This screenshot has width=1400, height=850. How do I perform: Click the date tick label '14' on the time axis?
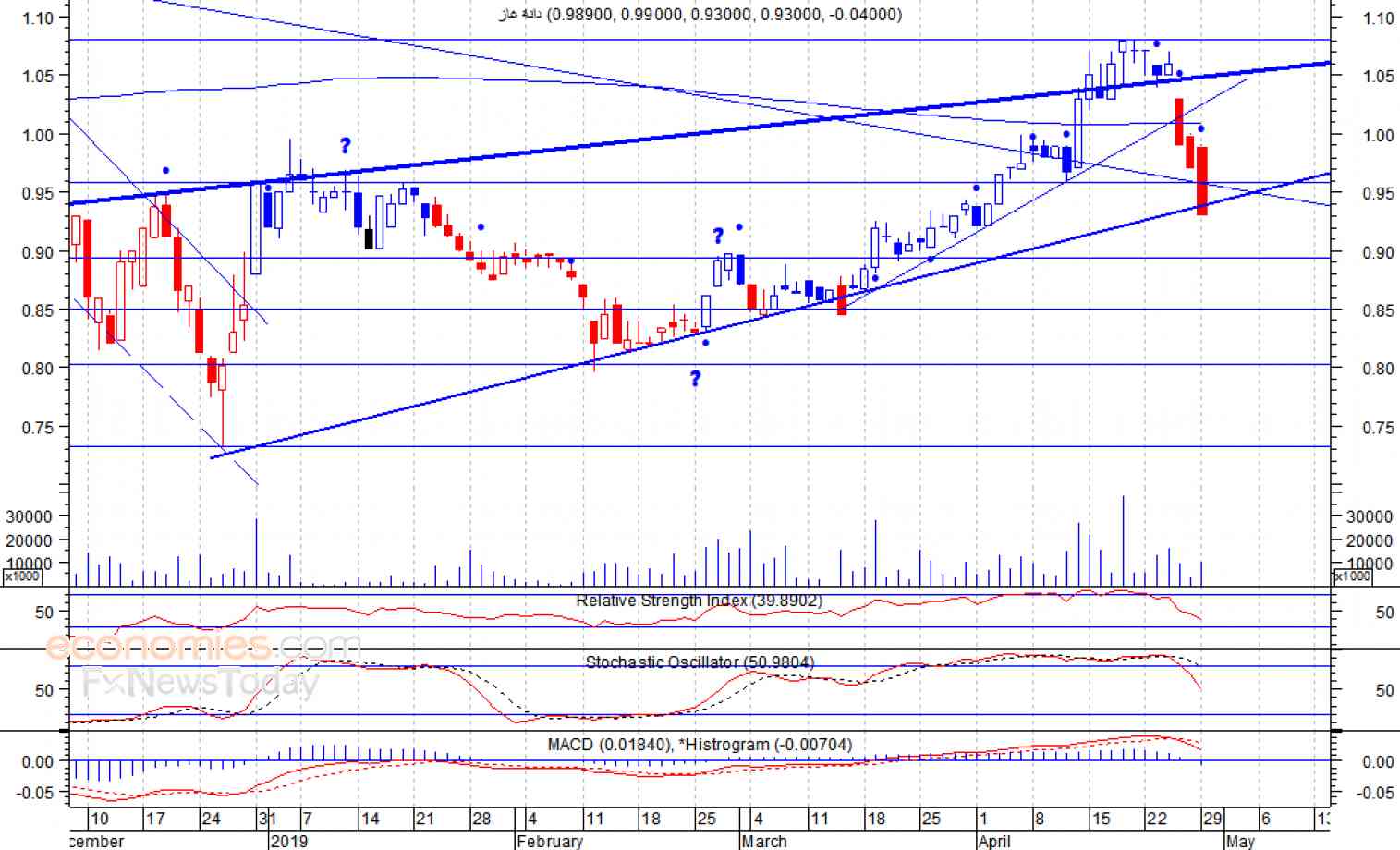(370, 819)
